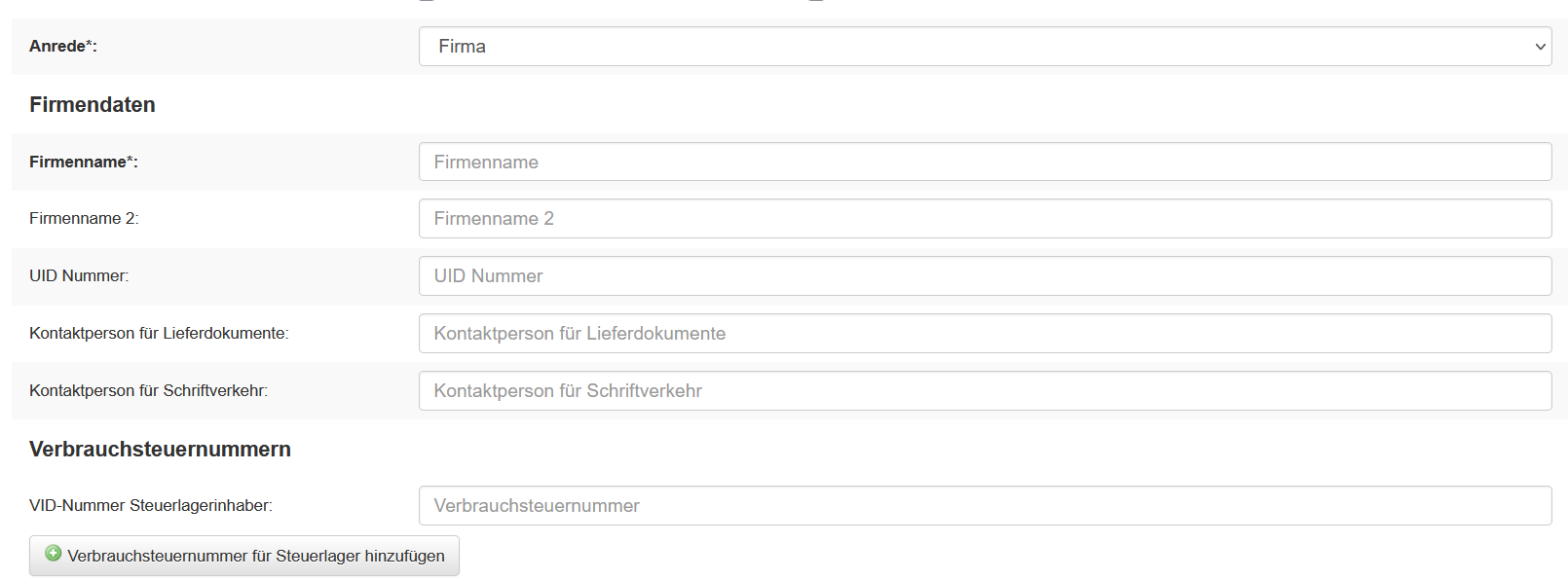Click the Anrede* label
This screenshot has height=580, width=1568.
click(x=63, y=47)
